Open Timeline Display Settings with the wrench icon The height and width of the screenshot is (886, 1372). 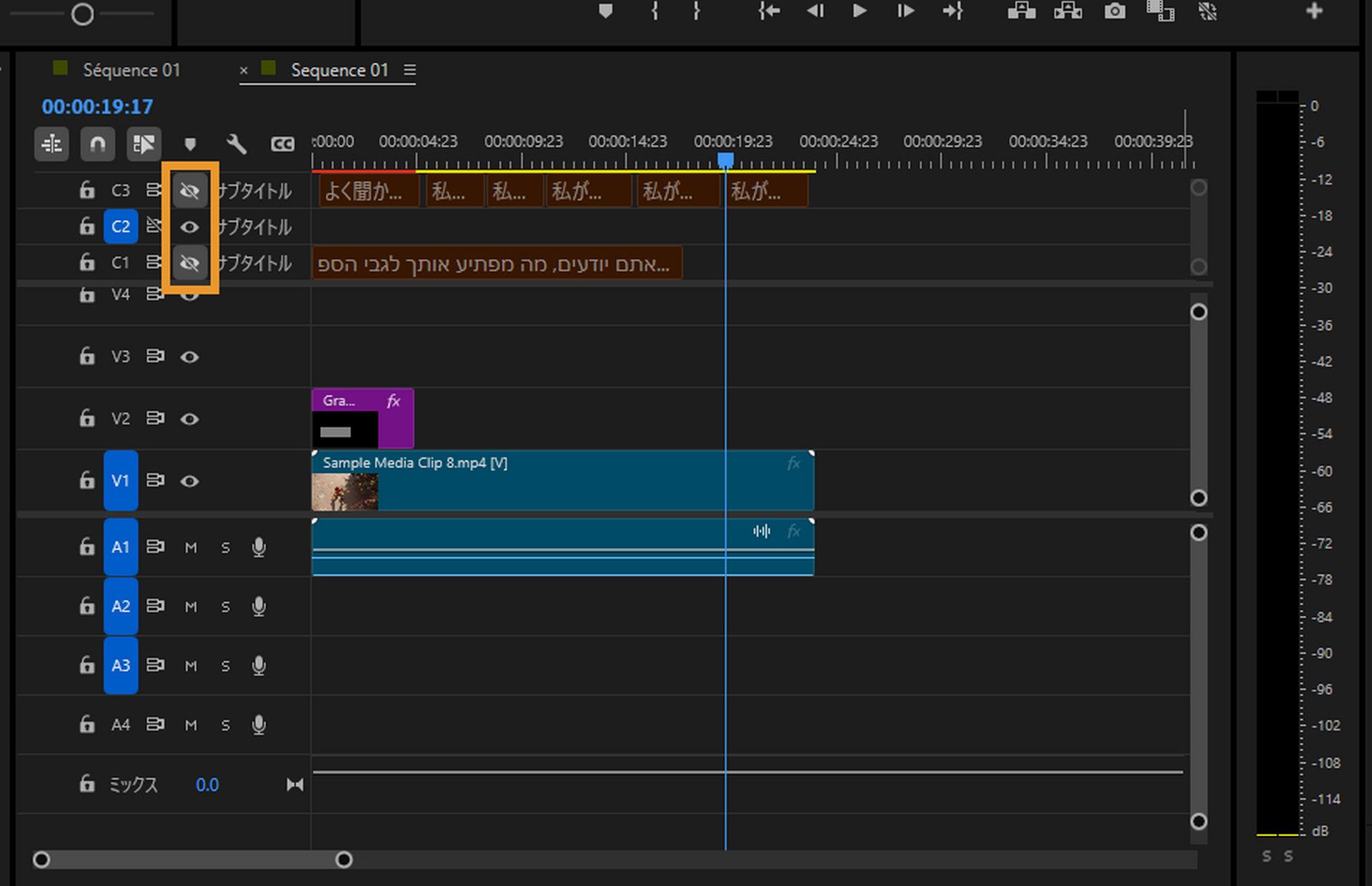click(237, 144)
